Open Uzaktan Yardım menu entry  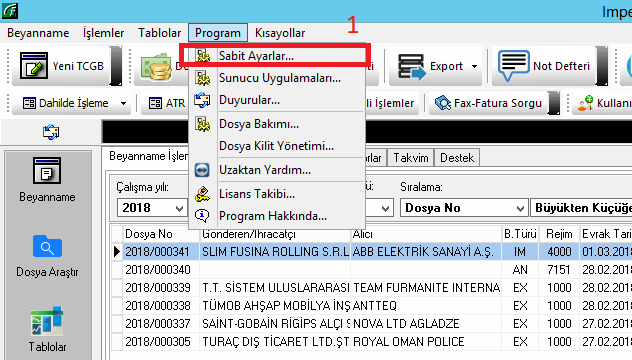point(277,170)
